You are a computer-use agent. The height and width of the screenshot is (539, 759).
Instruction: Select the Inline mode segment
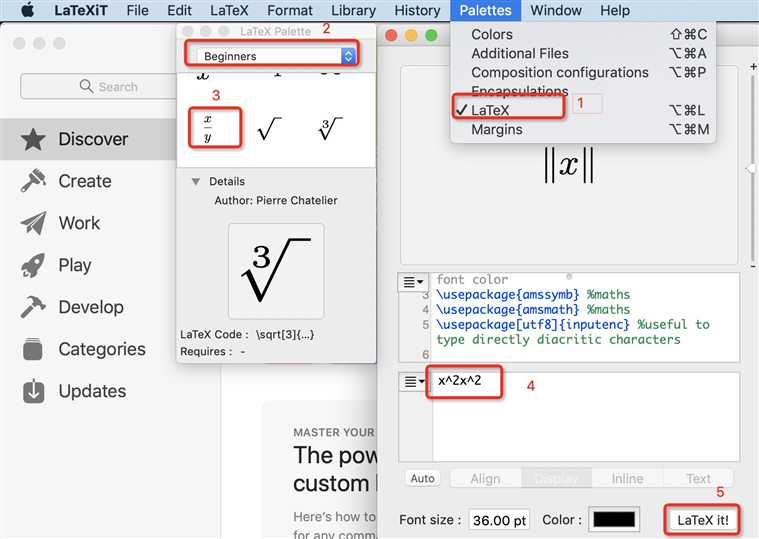click(627, 479)
